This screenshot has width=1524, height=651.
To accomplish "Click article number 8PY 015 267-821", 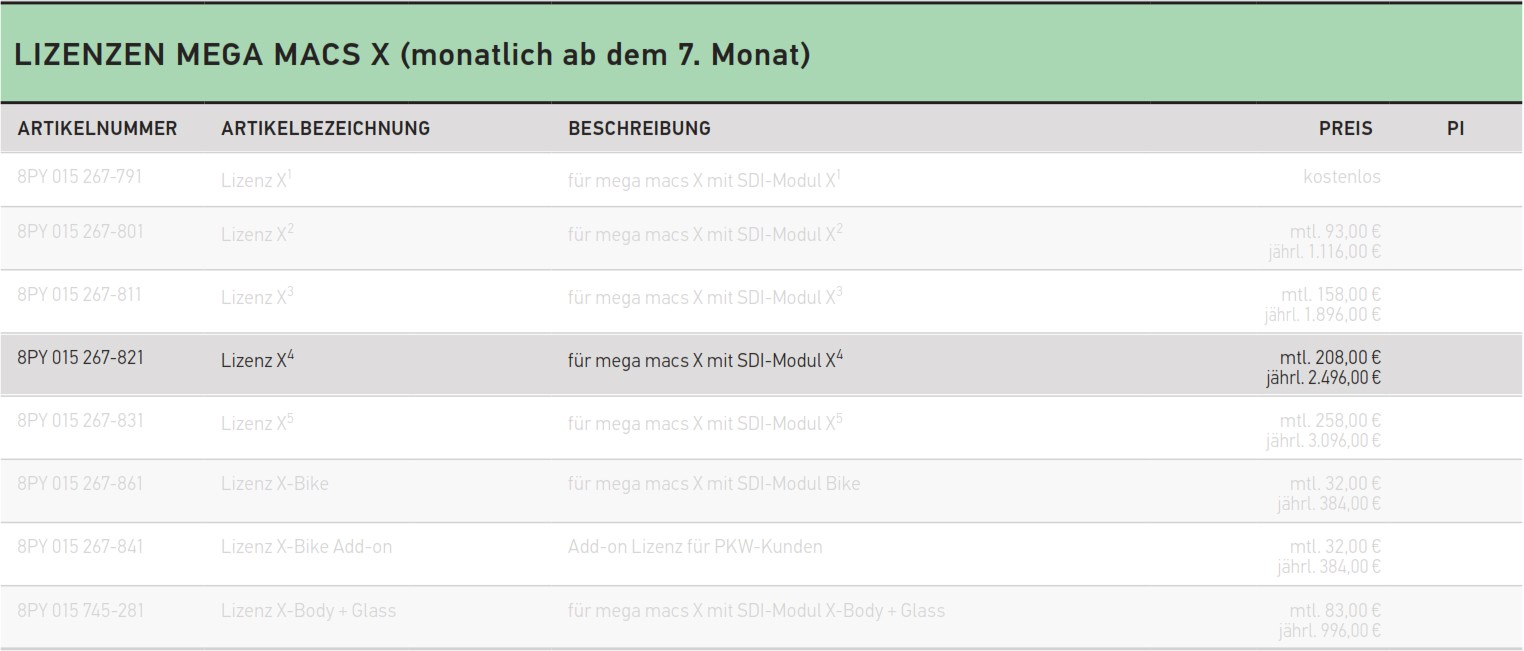I will [80, 357].
